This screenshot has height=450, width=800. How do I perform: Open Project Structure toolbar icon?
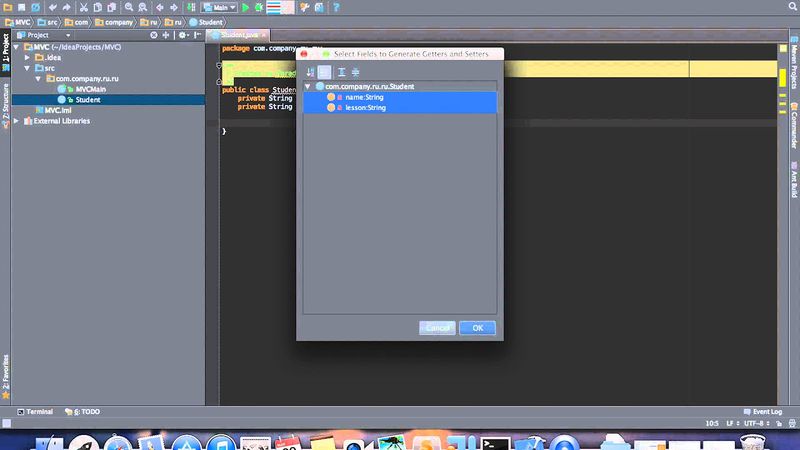(x=319, y=7)
